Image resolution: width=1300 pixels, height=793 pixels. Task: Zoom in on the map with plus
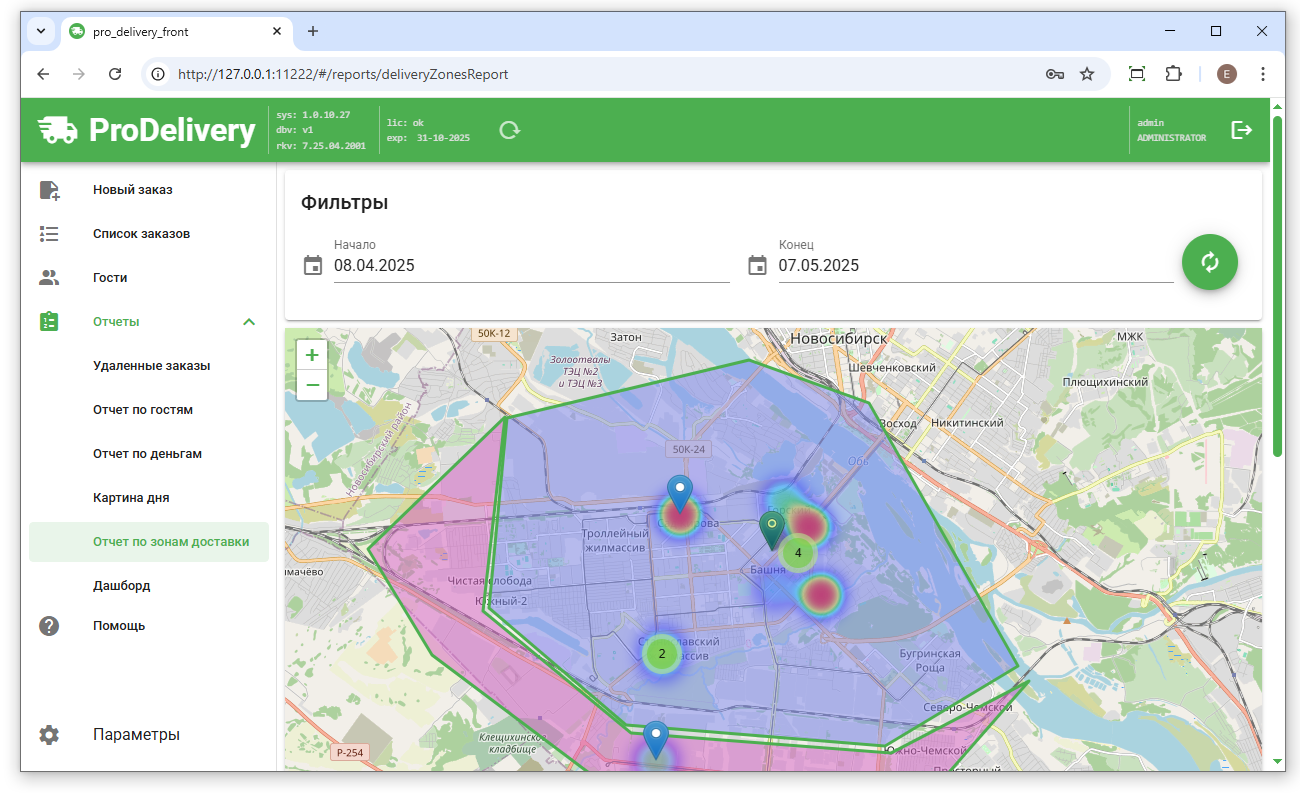pos(312,355)
